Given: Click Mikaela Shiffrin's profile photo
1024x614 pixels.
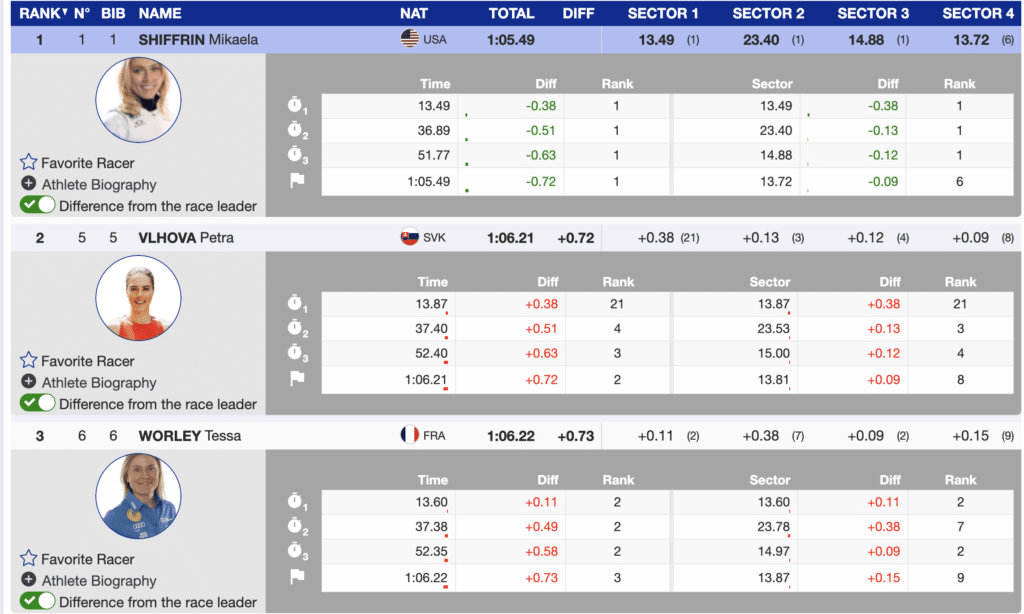Looking at the screenshot, I should pyautogui.click(x=138, y=100).
